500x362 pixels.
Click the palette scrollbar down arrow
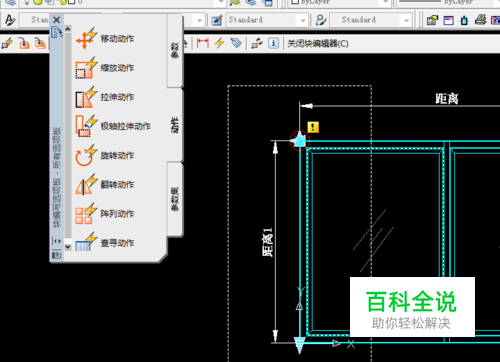(68, 247)
